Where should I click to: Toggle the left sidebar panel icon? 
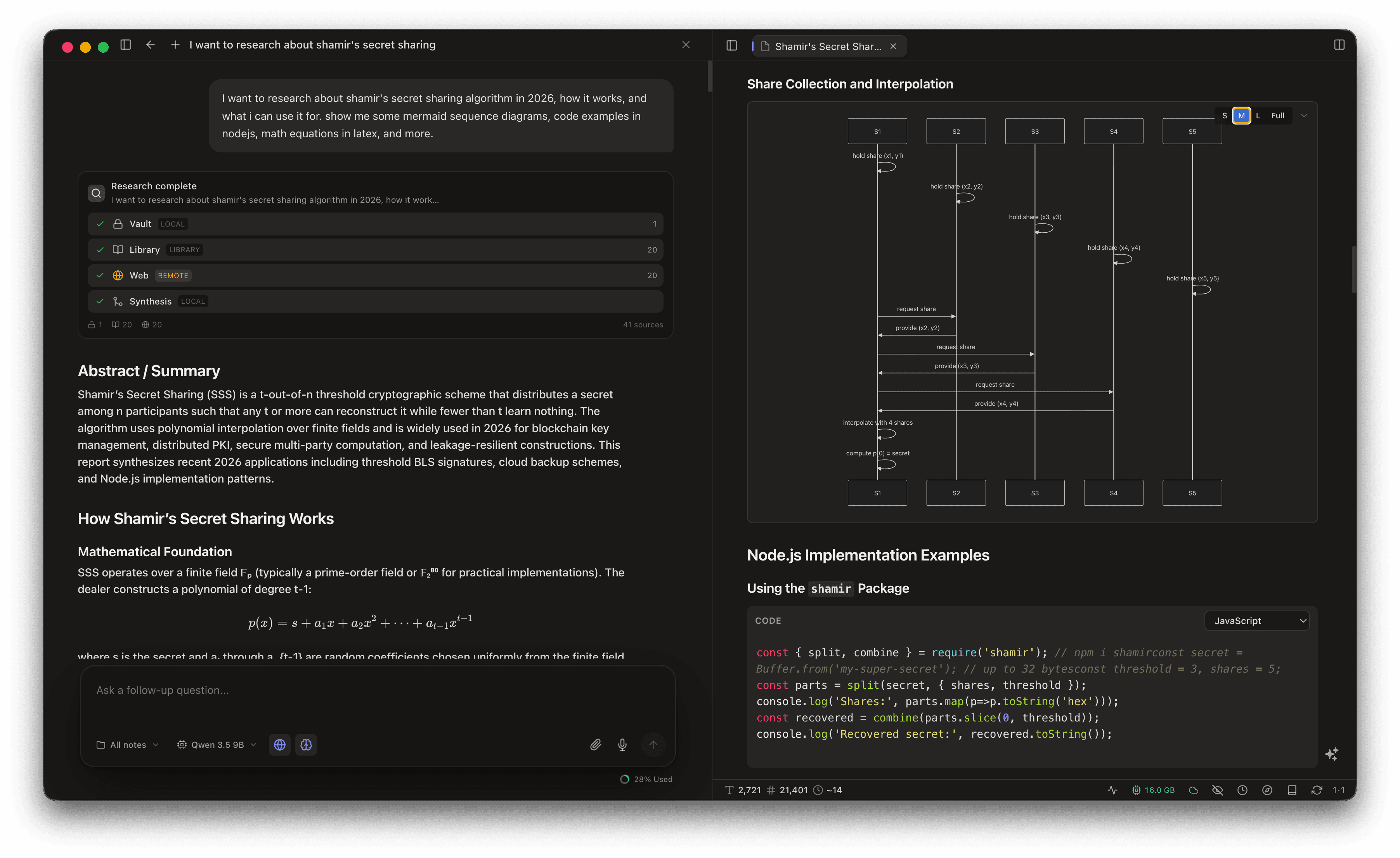click(x=126, y=45)
